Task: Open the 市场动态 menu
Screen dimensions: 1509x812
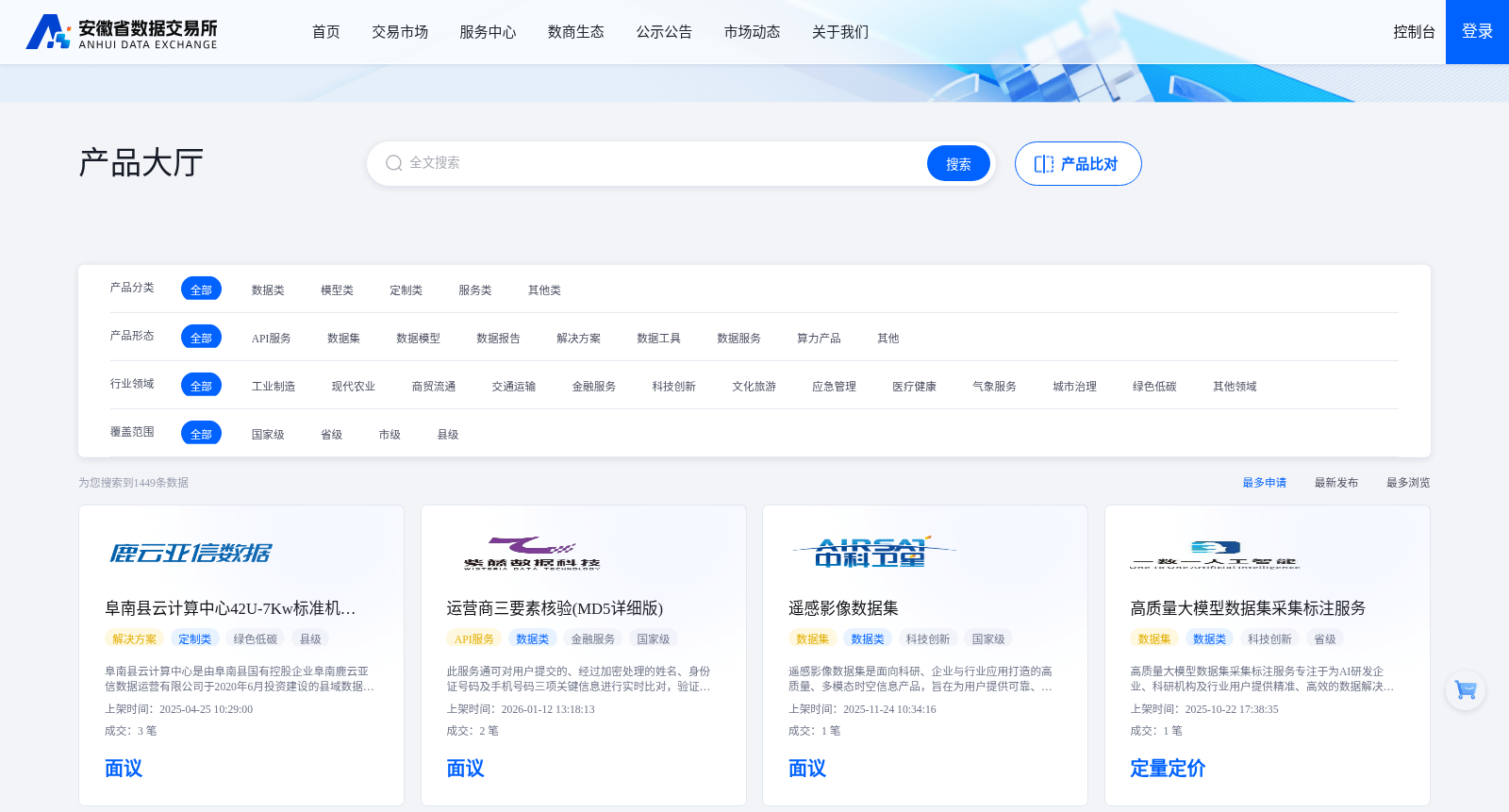Action: (x=752, y=32)
